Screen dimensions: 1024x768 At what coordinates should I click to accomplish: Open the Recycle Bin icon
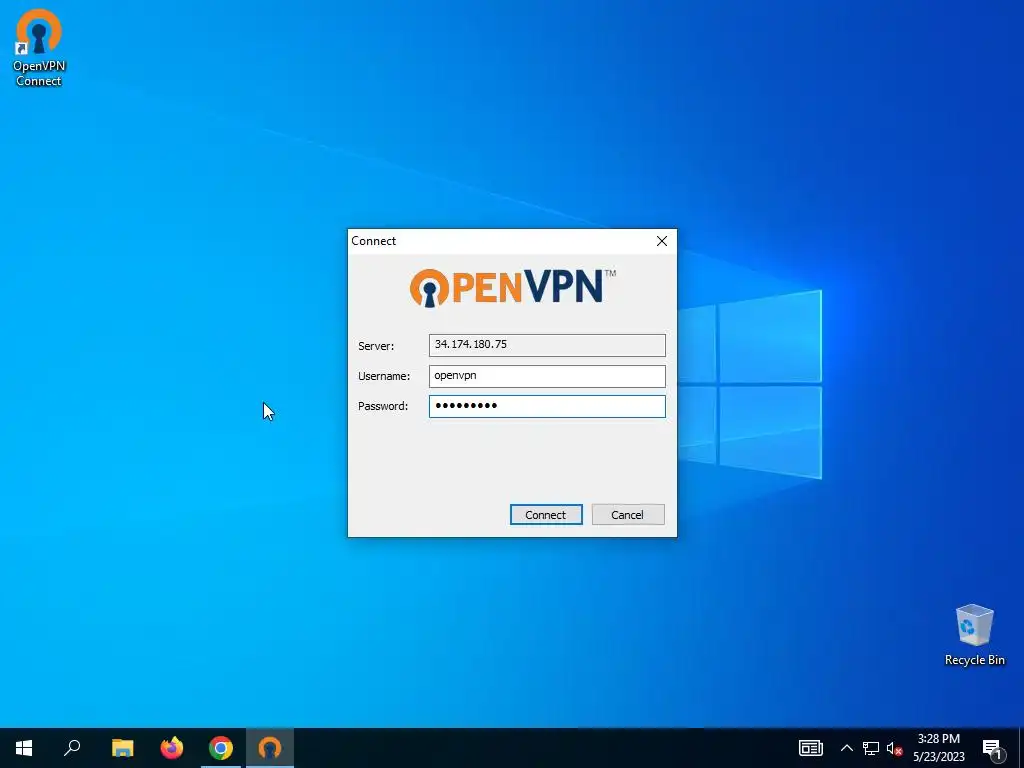(x=974, y=635)
